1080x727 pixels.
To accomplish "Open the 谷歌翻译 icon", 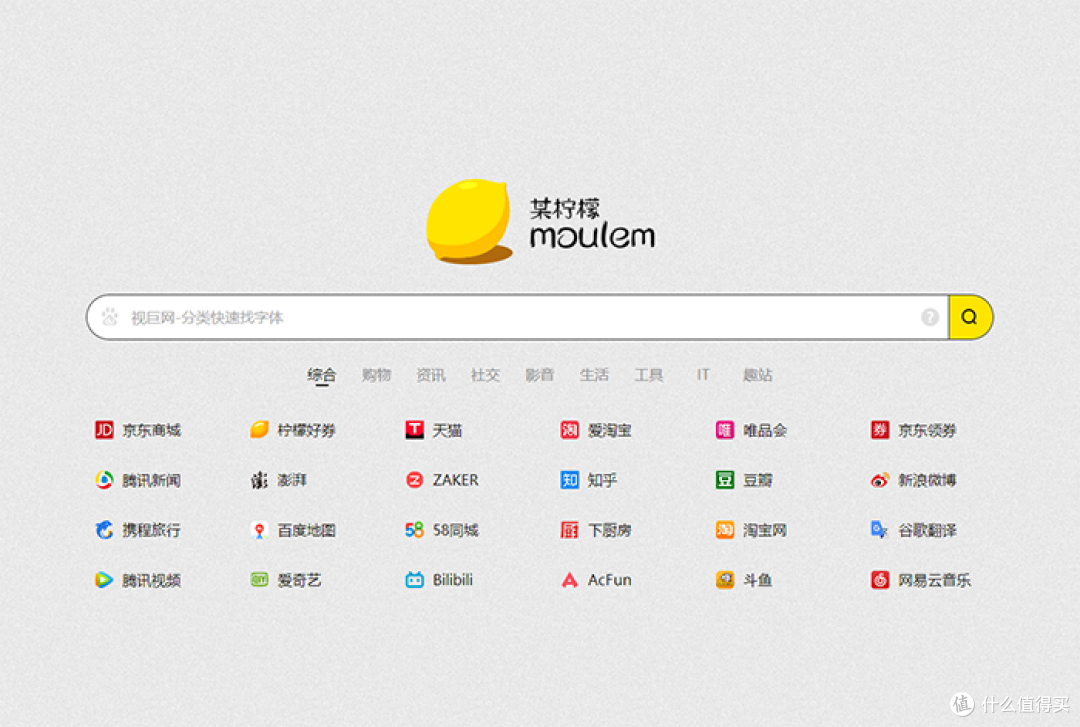I will click(x=880, y=530).
